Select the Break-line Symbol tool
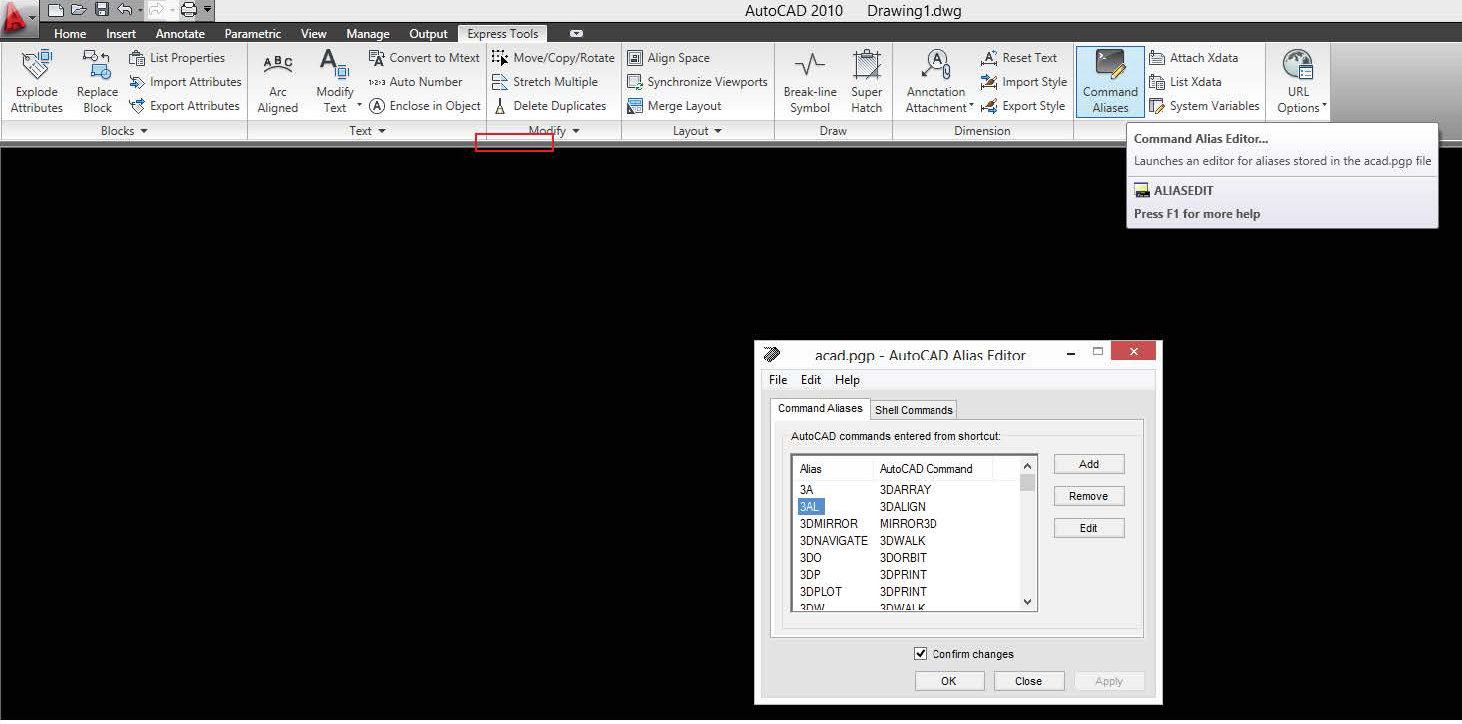This screenshot has width=1462, height=724. coord(810,81)
